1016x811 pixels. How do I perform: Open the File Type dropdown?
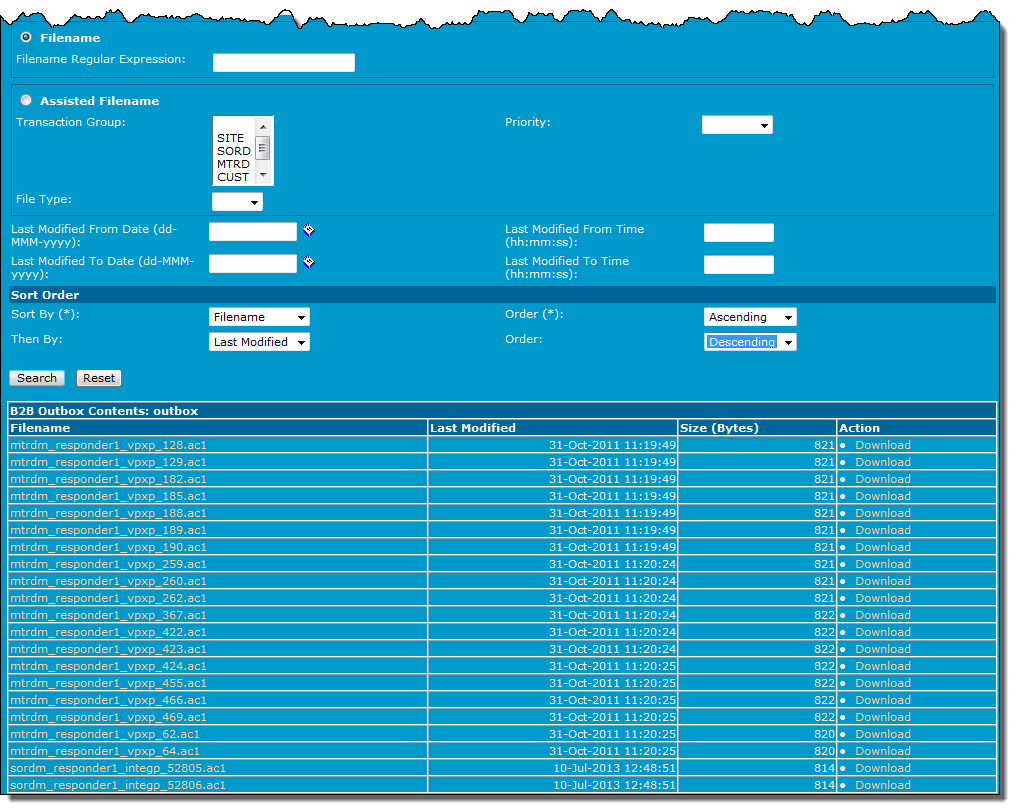pyautogui.click(x=237, y=202)
